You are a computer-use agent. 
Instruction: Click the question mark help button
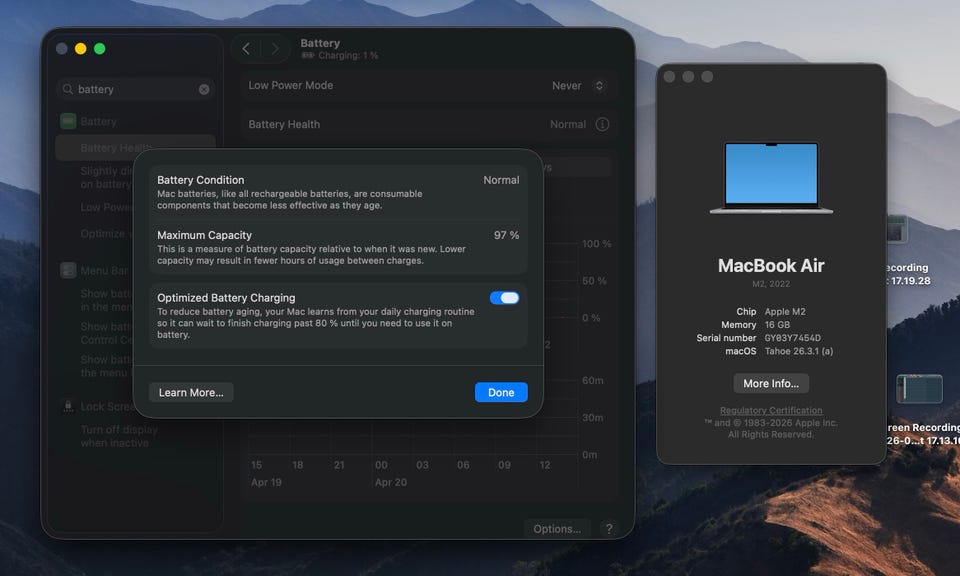point(608,529)
